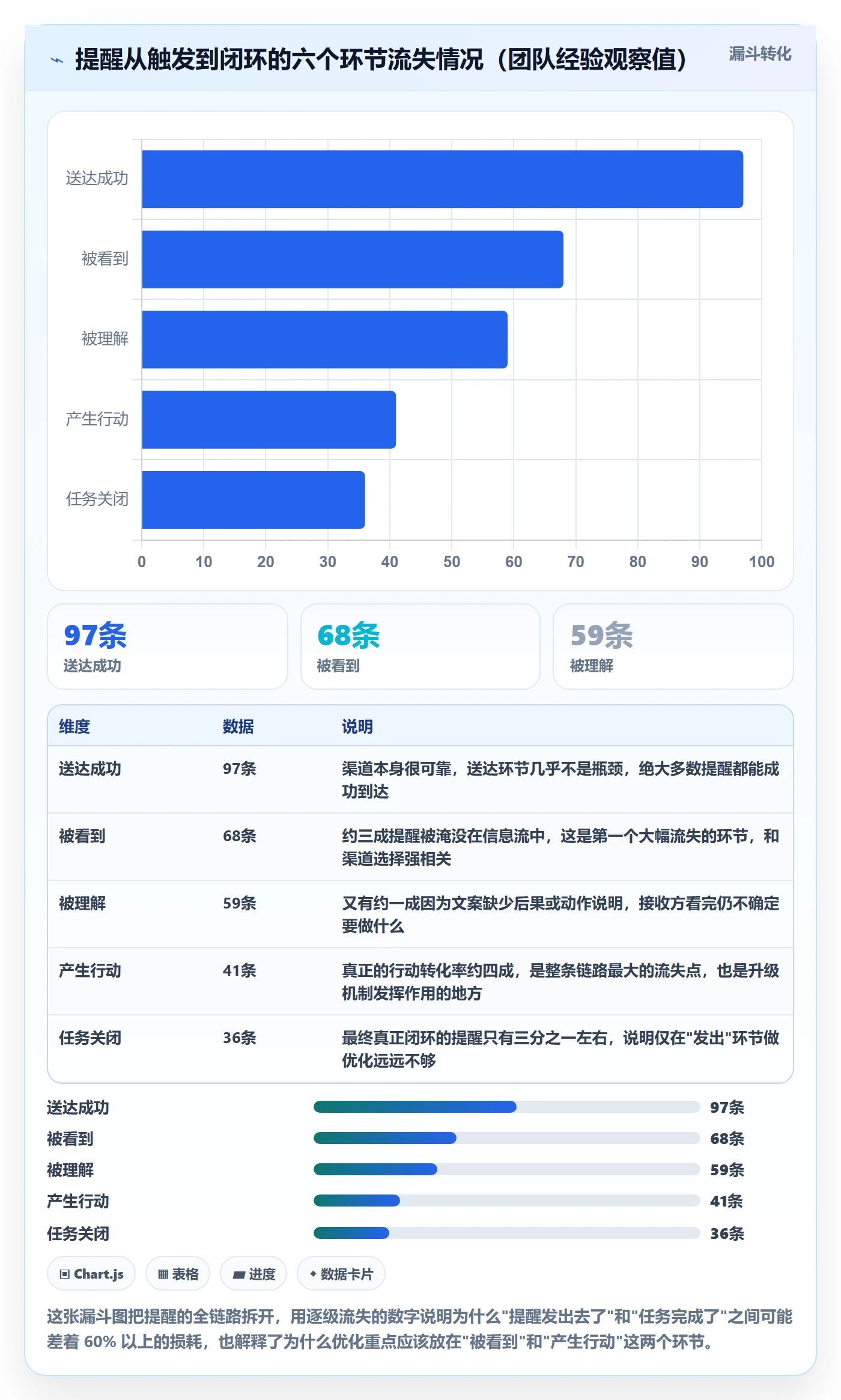Screen dimensions: 841x1400
Task: Click the 任务关闭 progress bar
Action: (507, 1233)
